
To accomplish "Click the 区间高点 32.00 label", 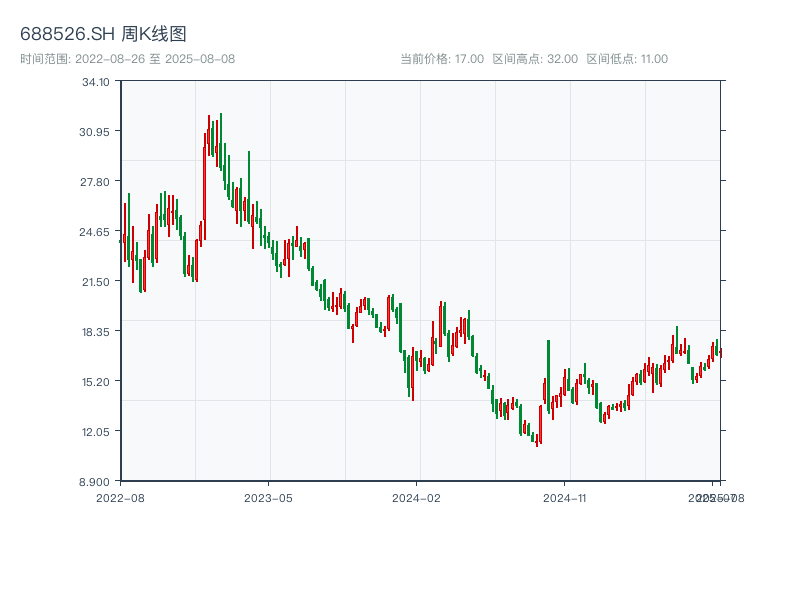I will [x=535, y=59].
